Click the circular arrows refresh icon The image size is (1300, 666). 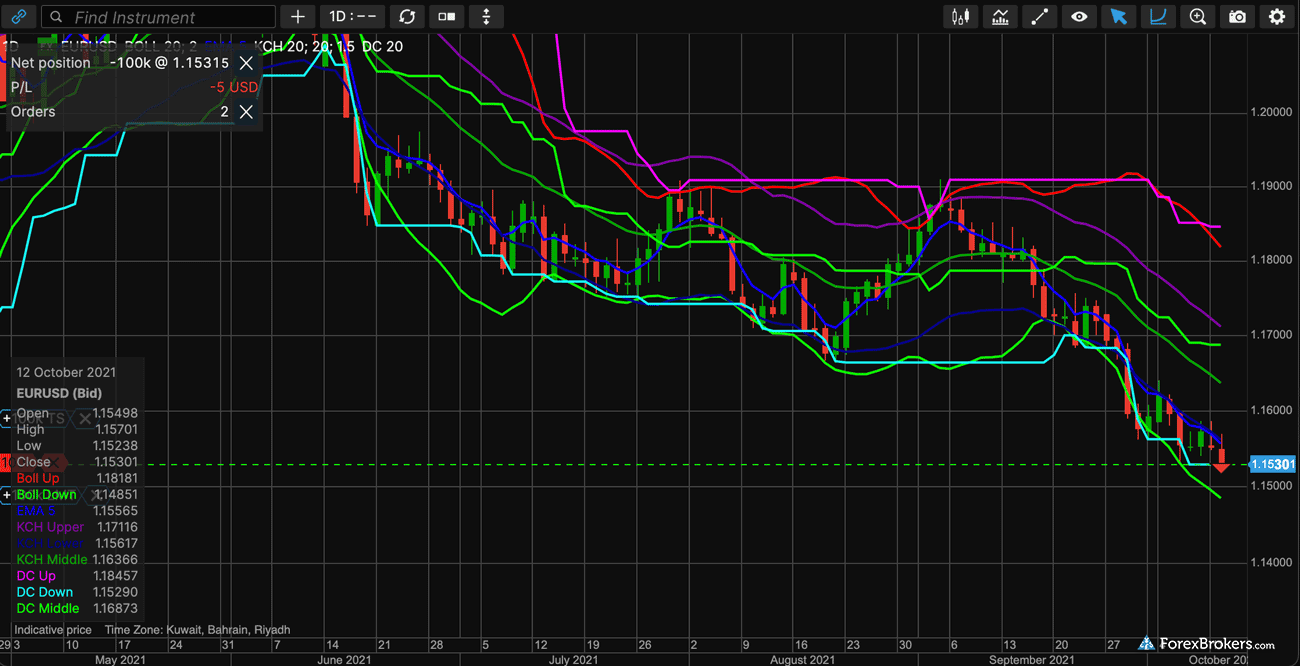click(x=406, y=17)
